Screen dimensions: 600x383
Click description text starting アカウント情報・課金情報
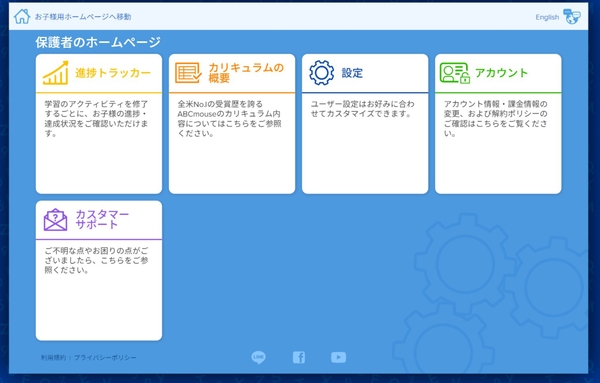496,119
